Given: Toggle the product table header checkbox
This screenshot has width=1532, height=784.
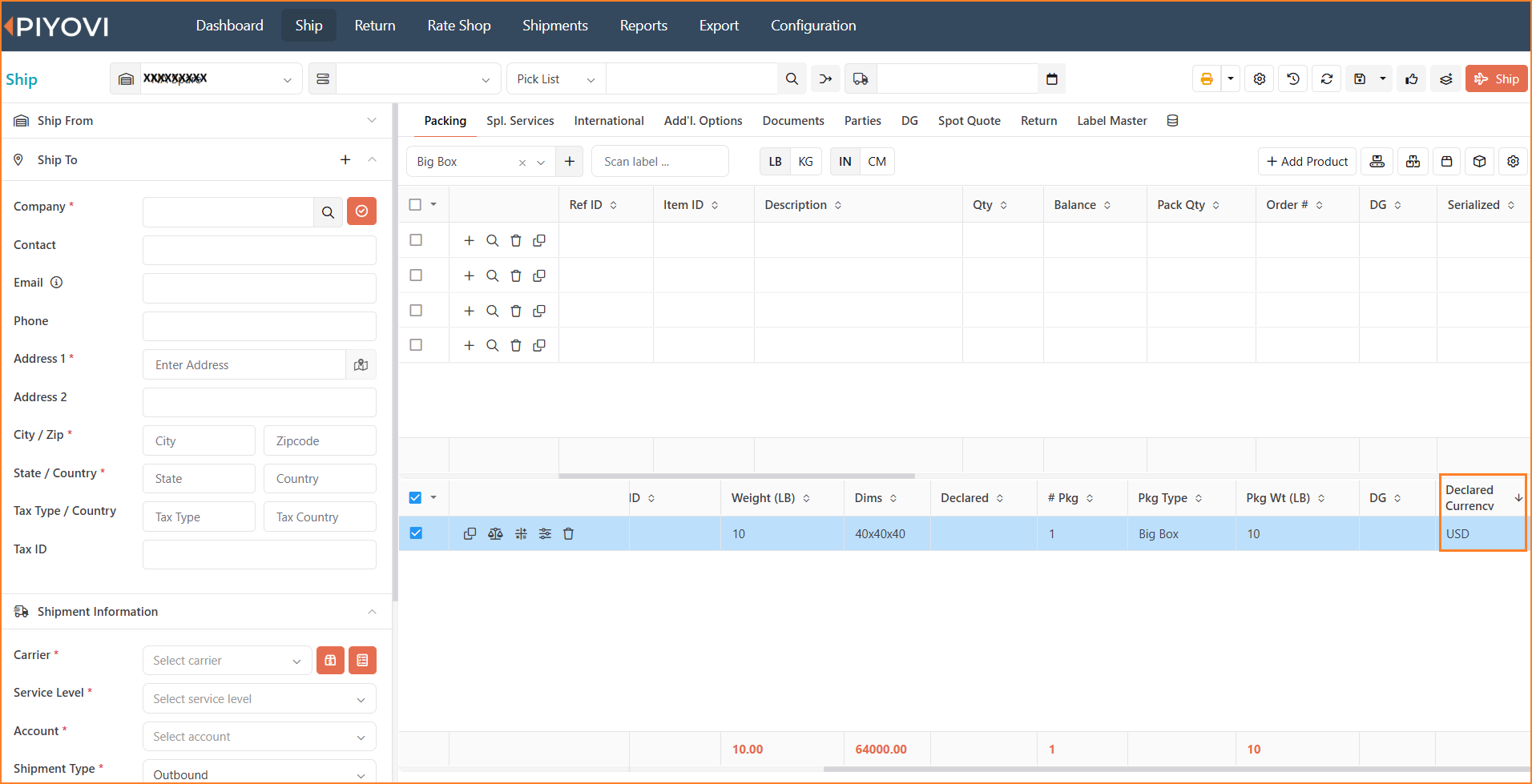Looking at the screenshot, I should (415, 204).
